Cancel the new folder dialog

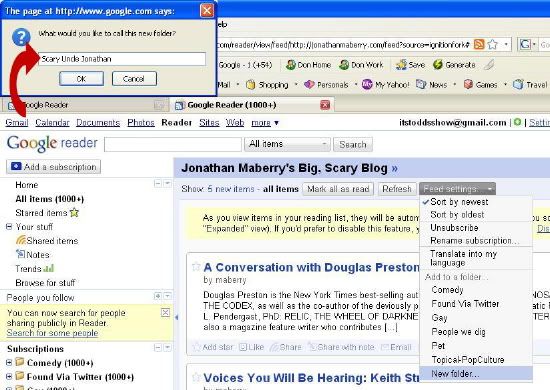(x=134, y=79)
